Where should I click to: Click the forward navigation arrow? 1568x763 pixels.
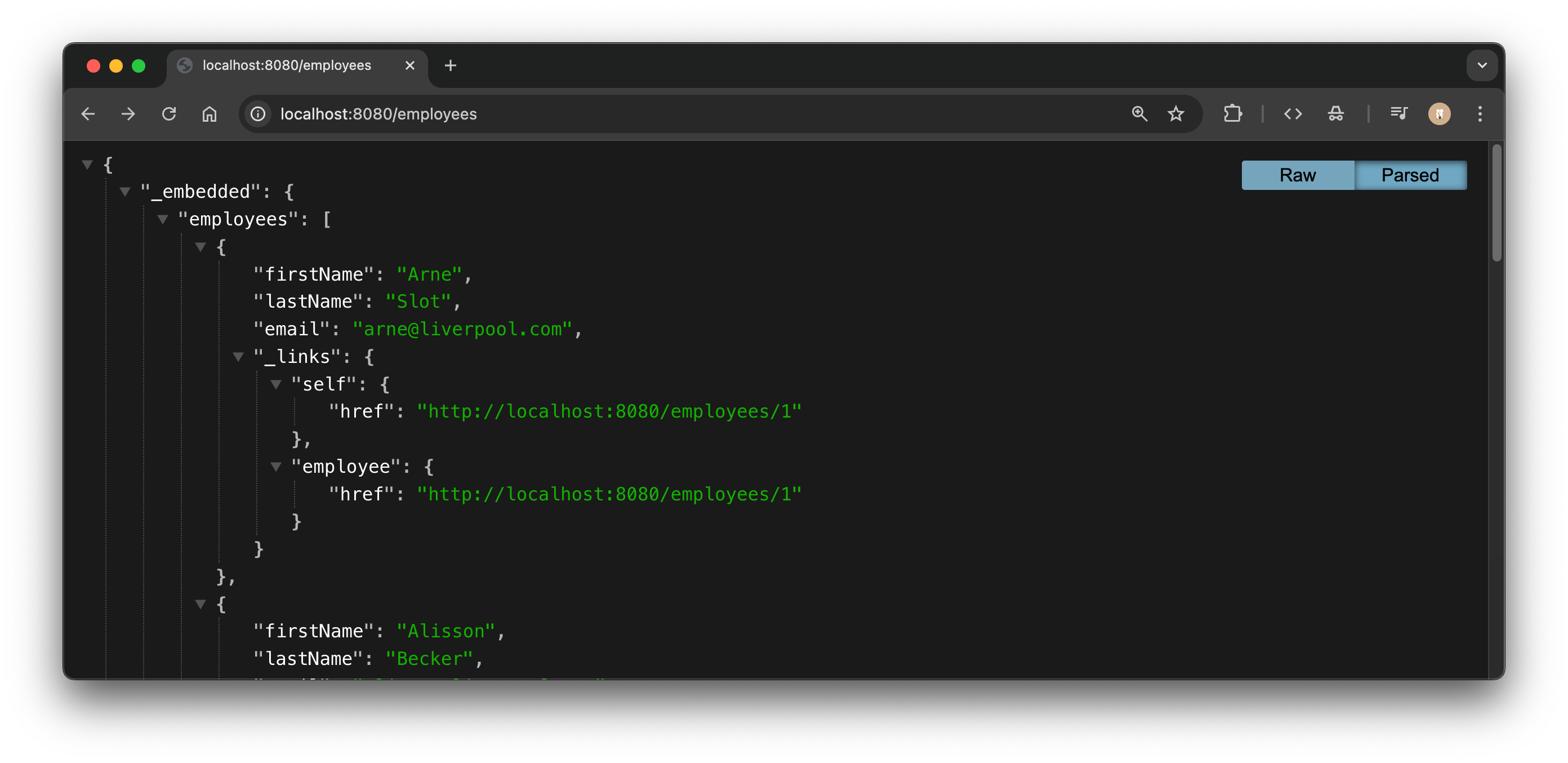pos(128,114)
